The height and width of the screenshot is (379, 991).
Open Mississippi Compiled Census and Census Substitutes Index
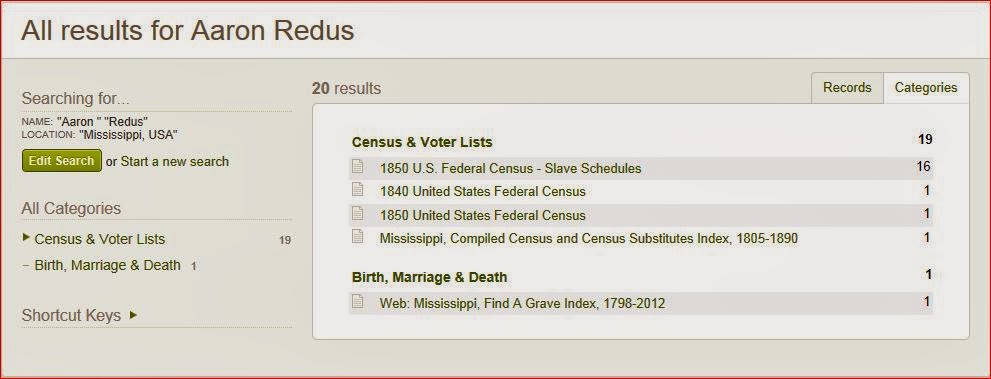coord(588,239)
